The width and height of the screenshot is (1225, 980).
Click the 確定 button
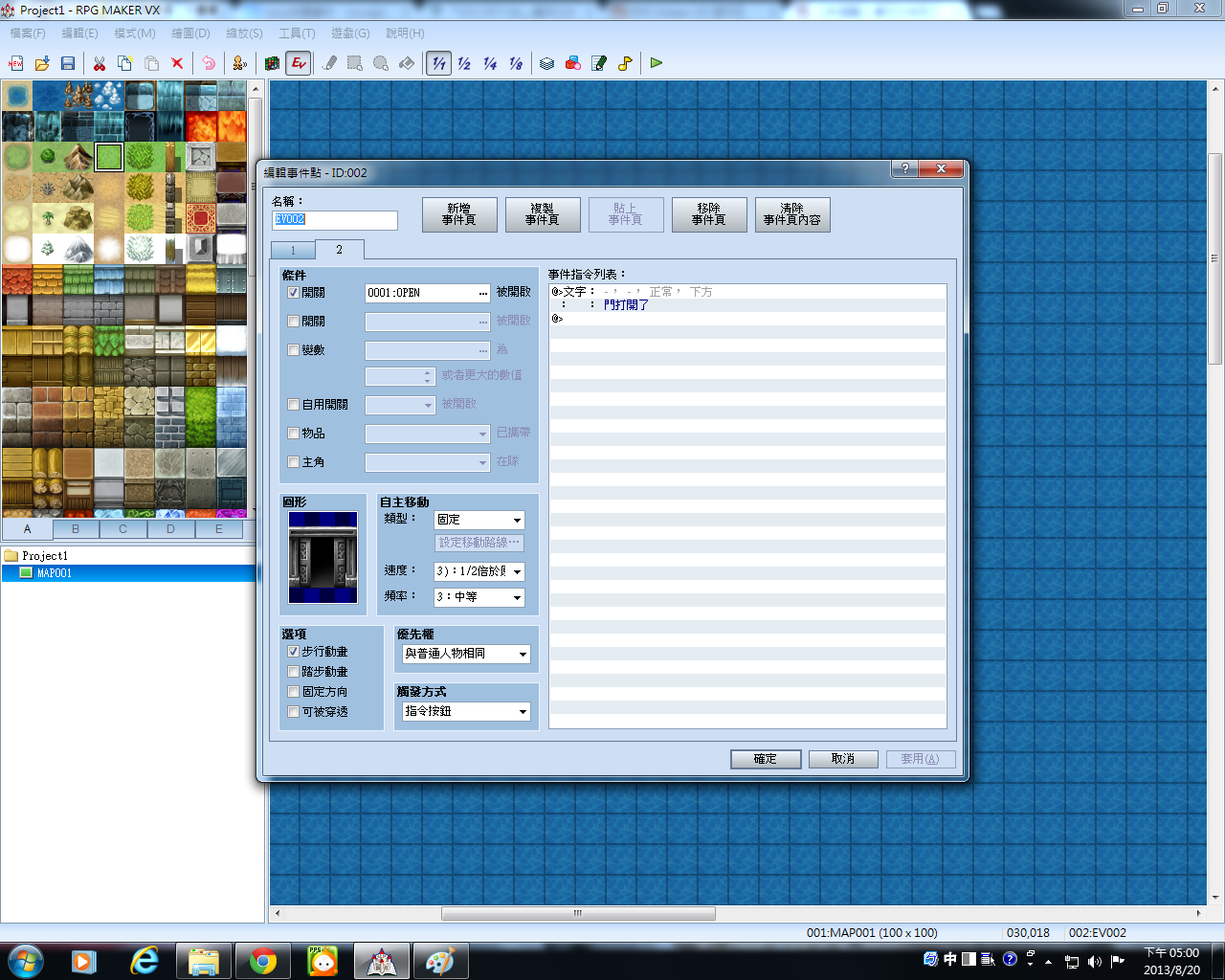766,759
